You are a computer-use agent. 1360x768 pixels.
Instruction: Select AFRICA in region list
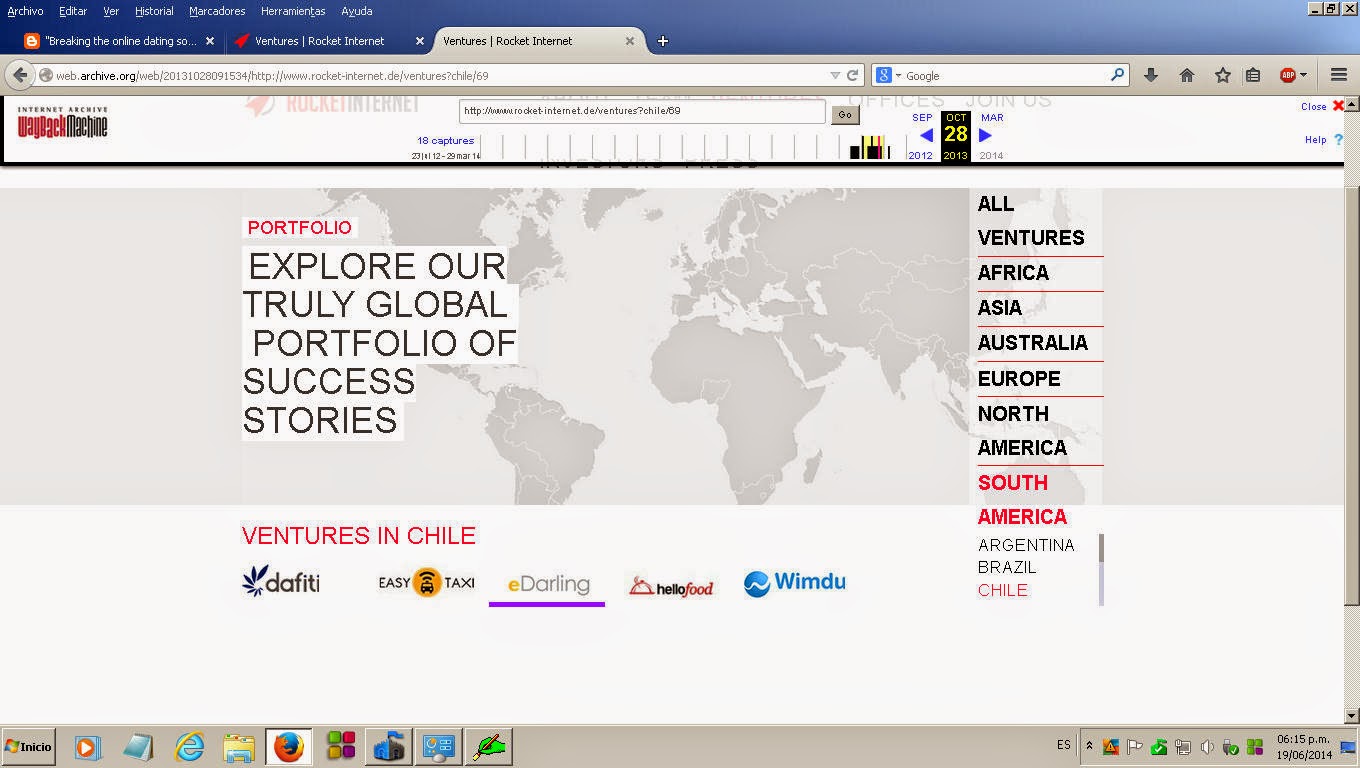tap(1013, 273)
